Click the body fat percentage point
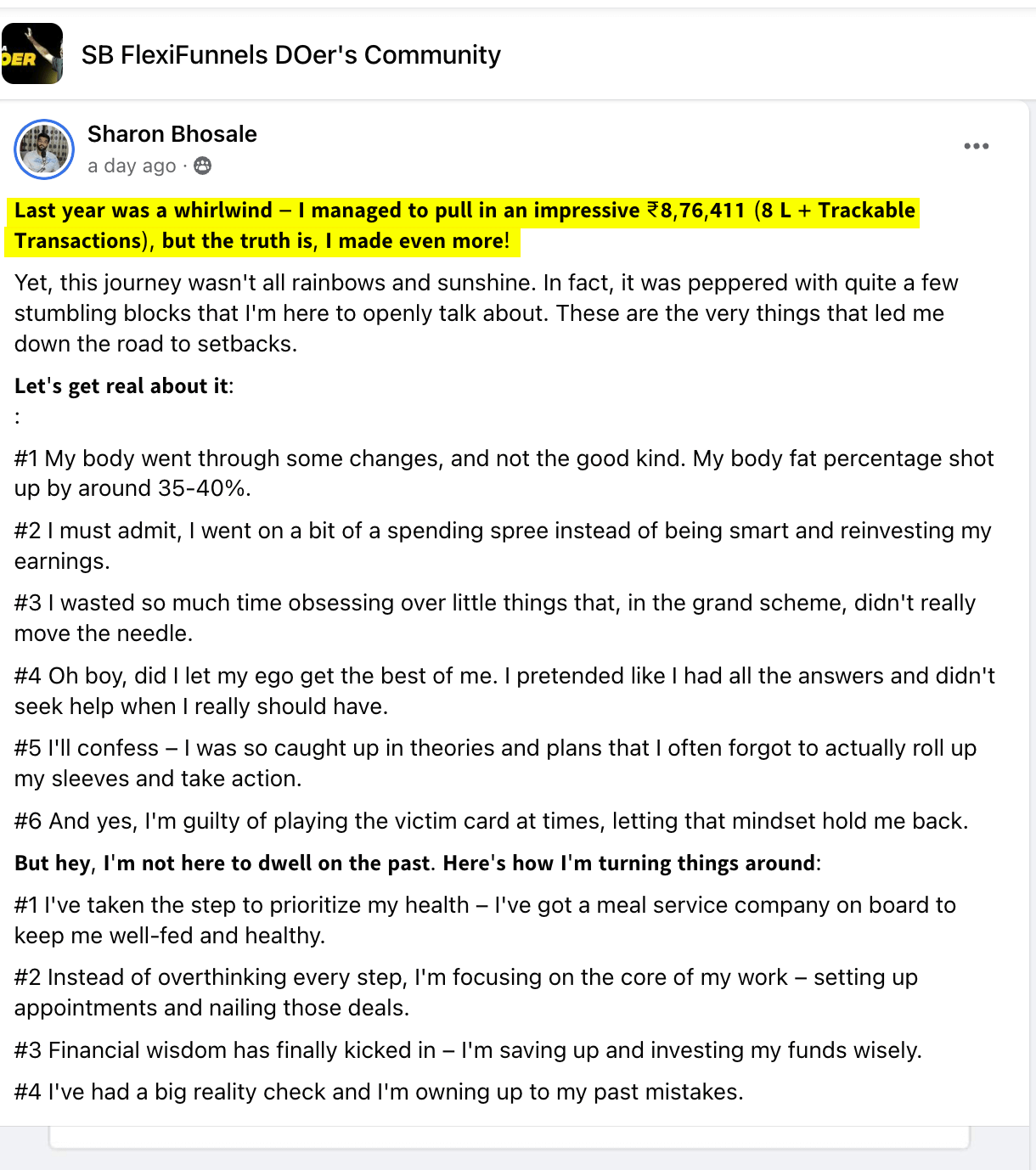The height and width of the screenshot is (1170, 1036). point(503,473)
